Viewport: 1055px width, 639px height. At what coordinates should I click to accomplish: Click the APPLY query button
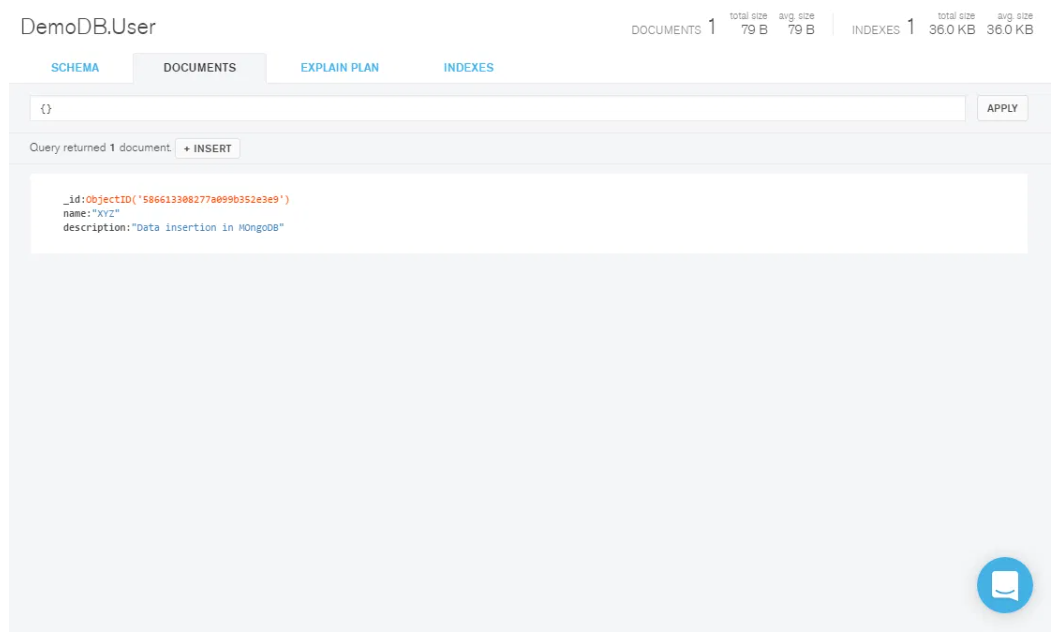(1002, 108)
